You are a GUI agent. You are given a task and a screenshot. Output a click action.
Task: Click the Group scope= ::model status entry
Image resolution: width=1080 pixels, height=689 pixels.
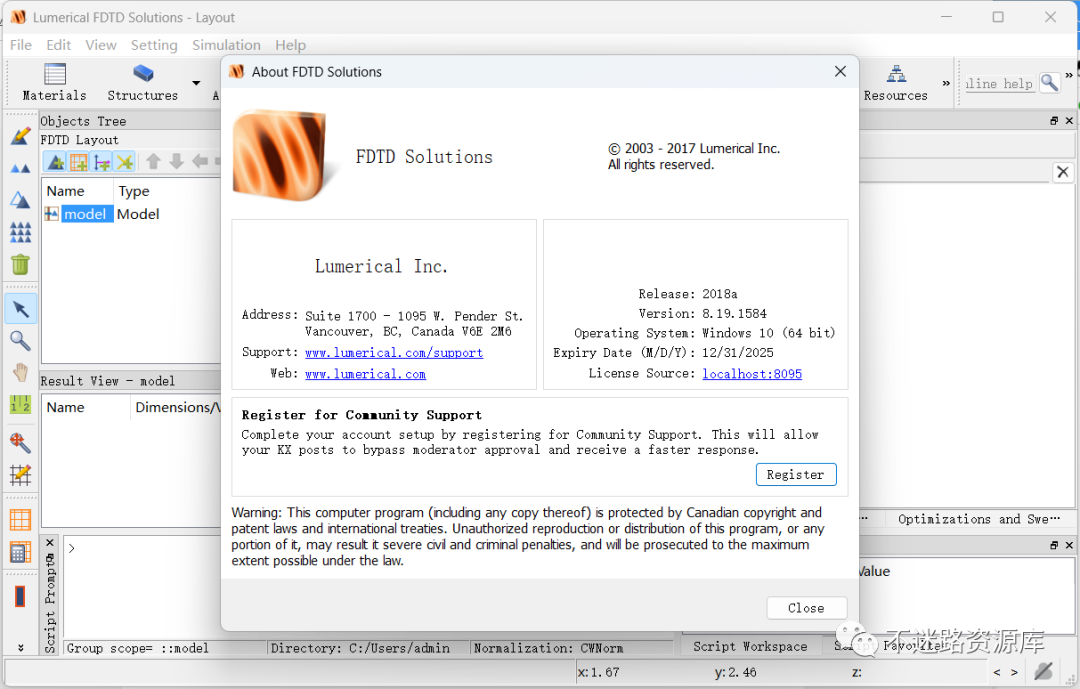click(137, 648)
